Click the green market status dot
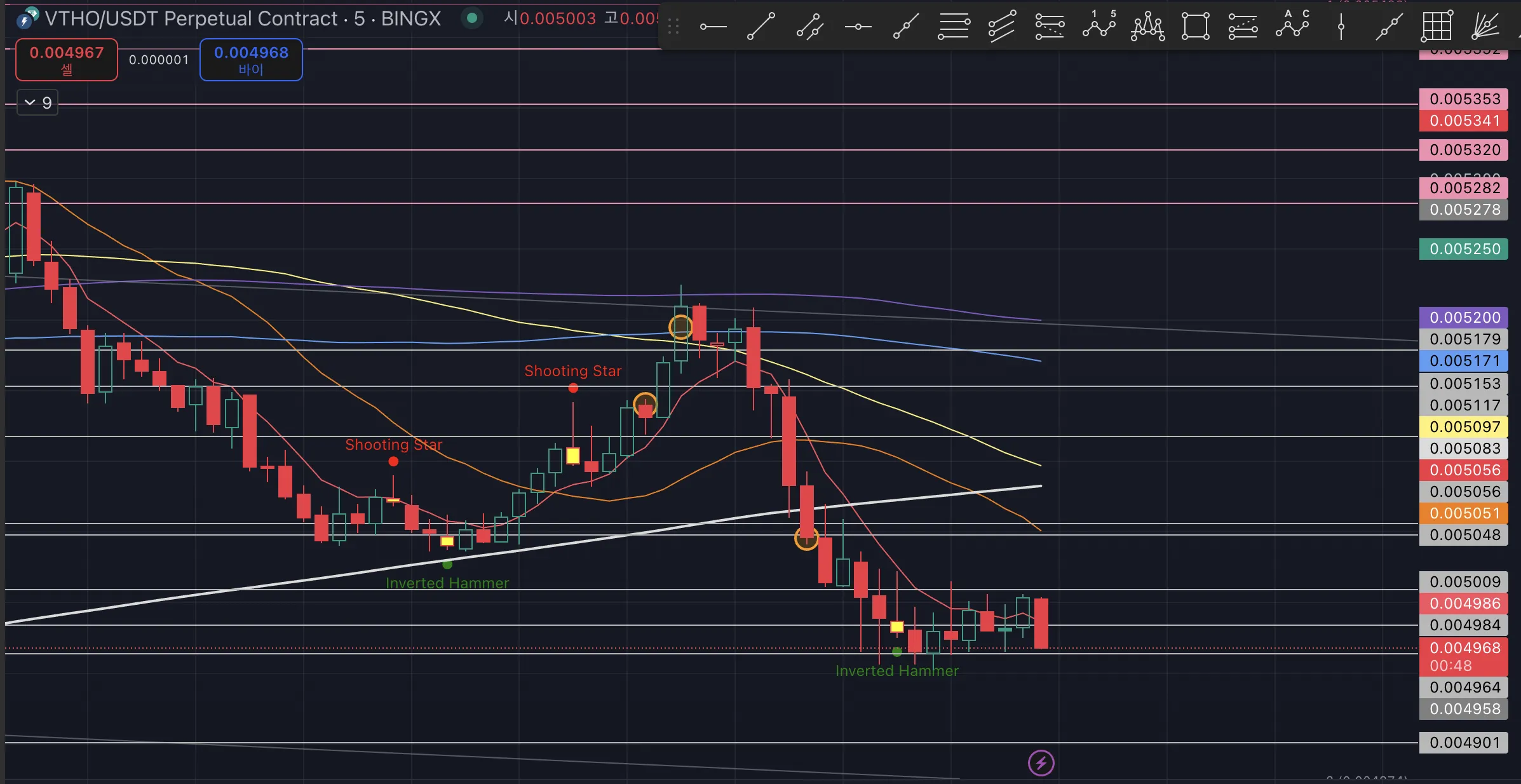The image size is (1521, 784). (x=471, y=18)
